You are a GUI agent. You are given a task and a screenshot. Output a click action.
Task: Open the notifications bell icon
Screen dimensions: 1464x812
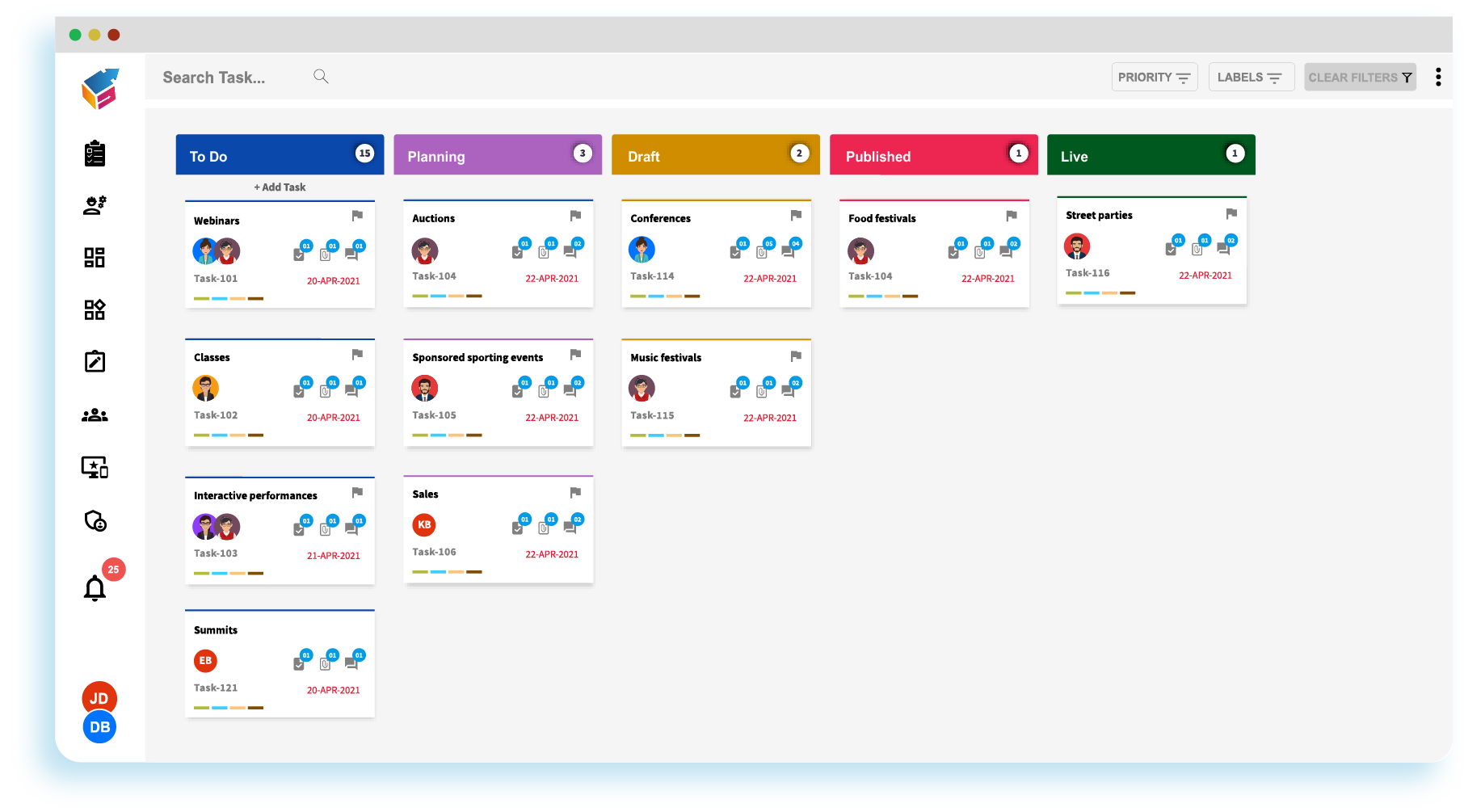click(95, 587)
